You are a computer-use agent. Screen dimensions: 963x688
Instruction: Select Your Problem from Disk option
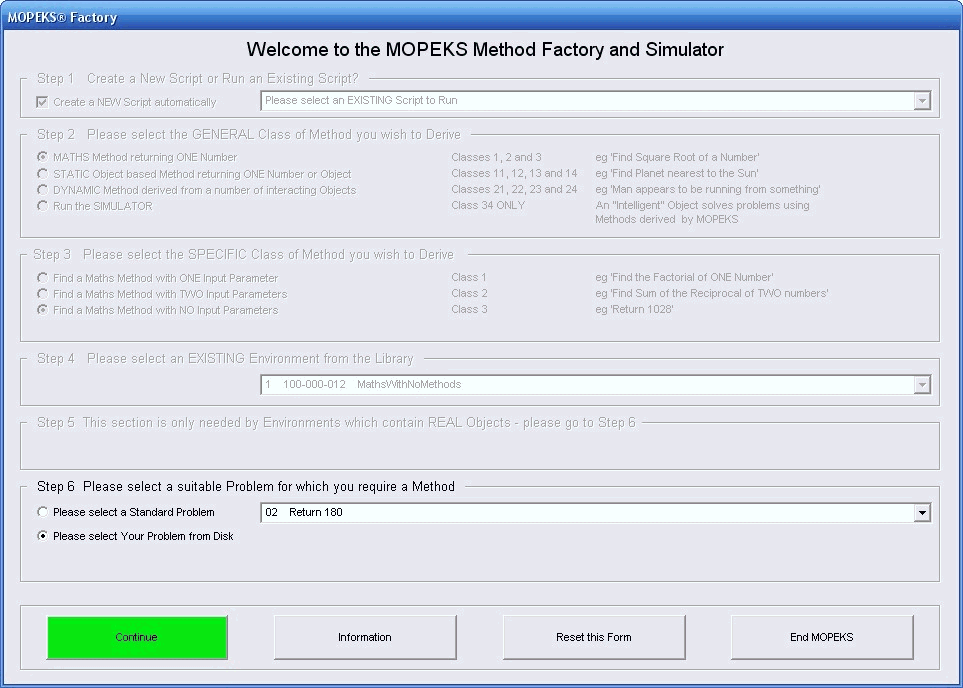tap(42, 536)
